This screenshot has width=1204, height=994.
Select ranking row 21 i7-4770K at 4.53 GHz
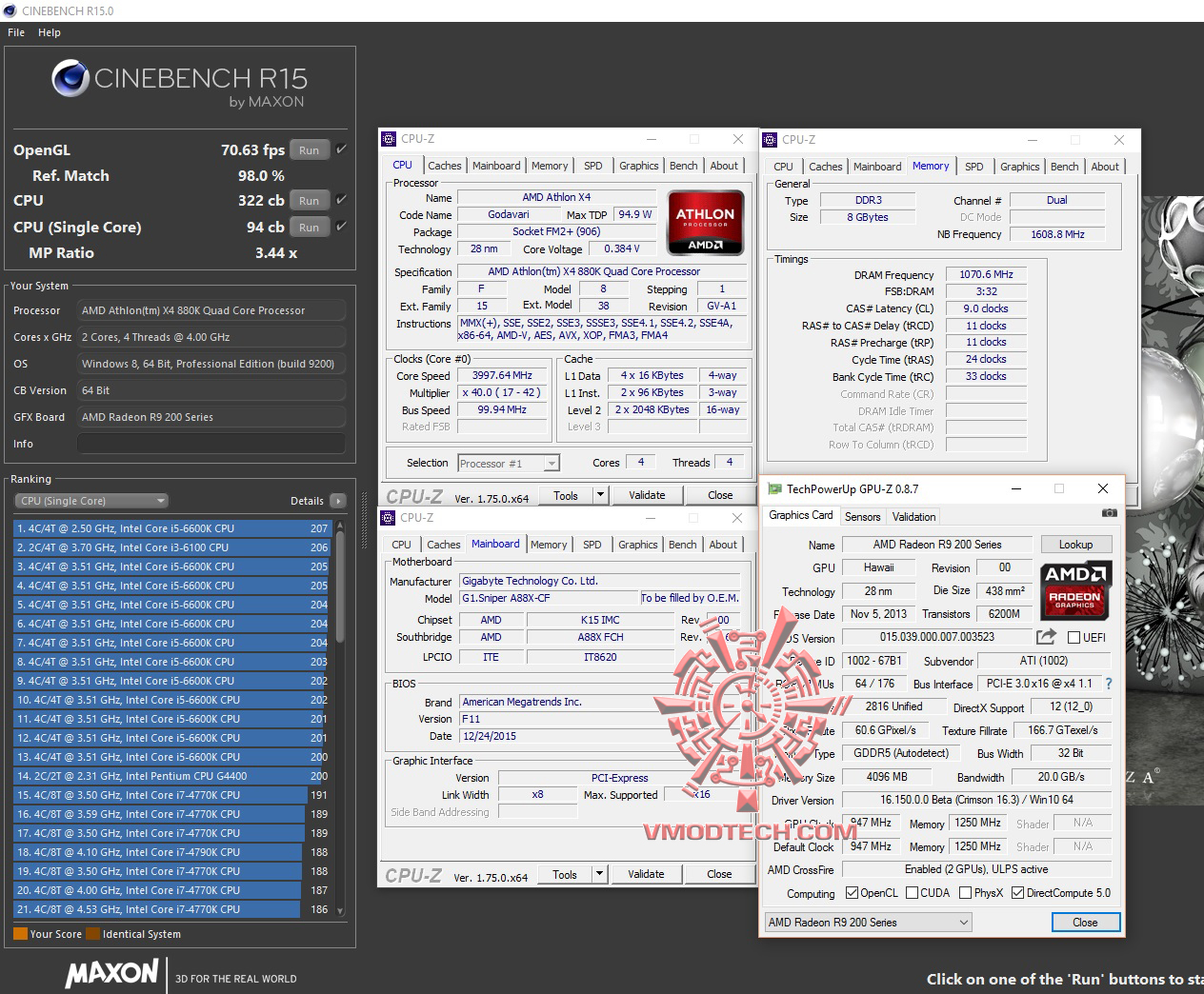click(172, 909)
